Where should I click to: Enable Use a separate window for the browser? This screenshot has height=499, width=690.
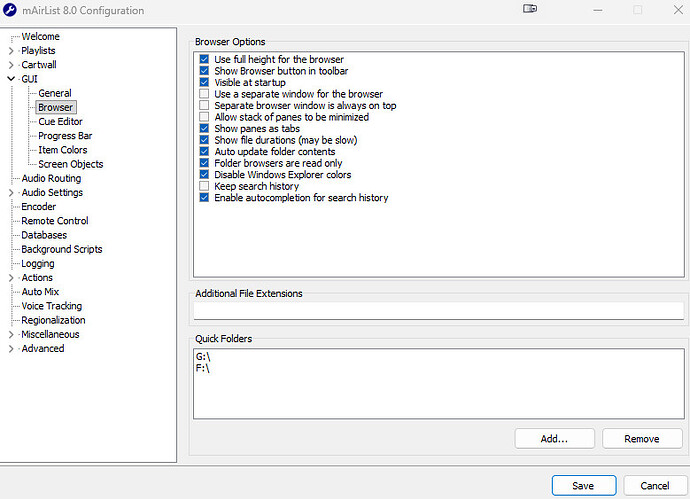(204, 94)
